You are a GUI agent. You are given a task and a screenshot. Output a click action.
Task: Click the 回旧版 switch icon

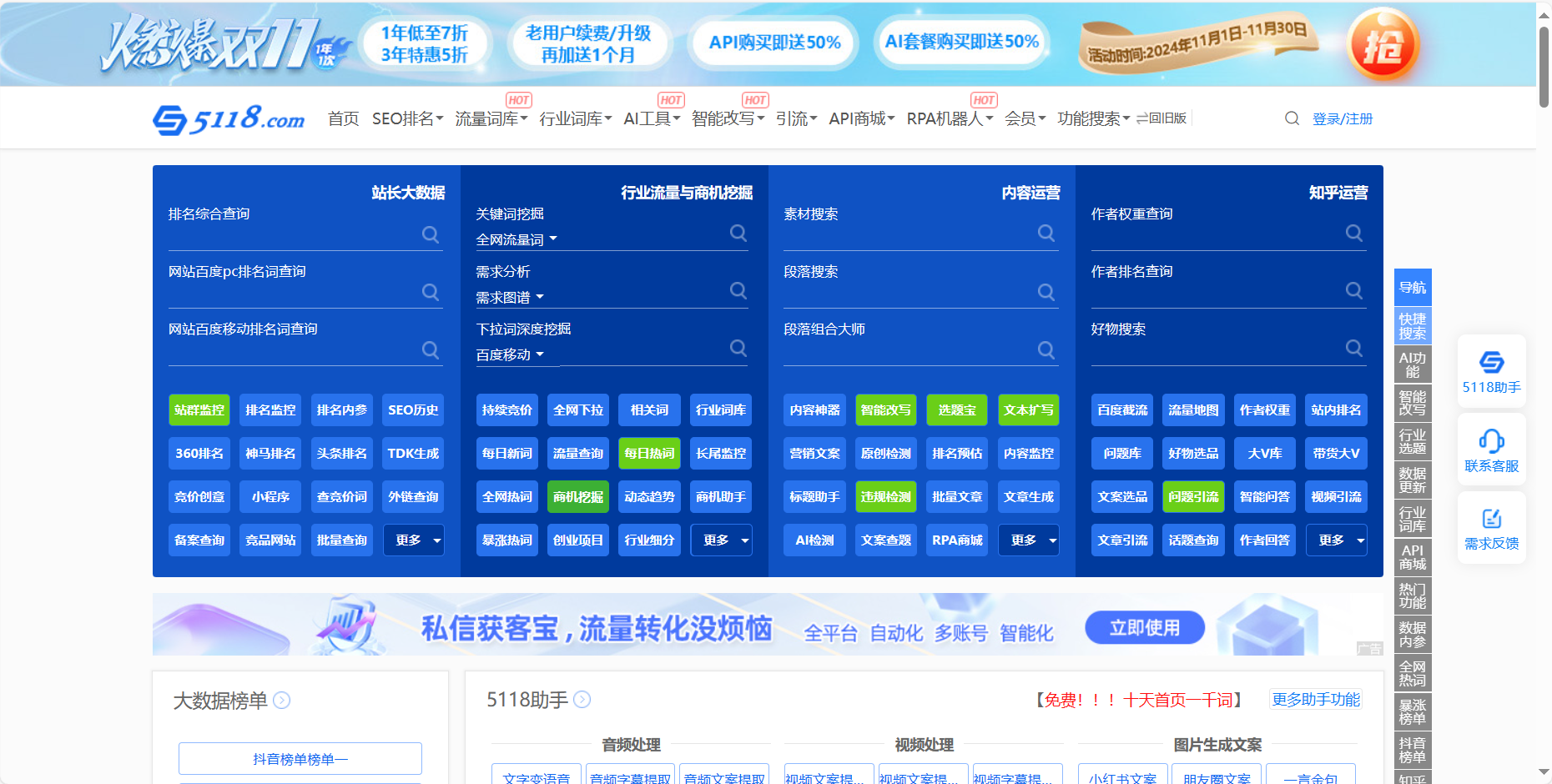1143,118
